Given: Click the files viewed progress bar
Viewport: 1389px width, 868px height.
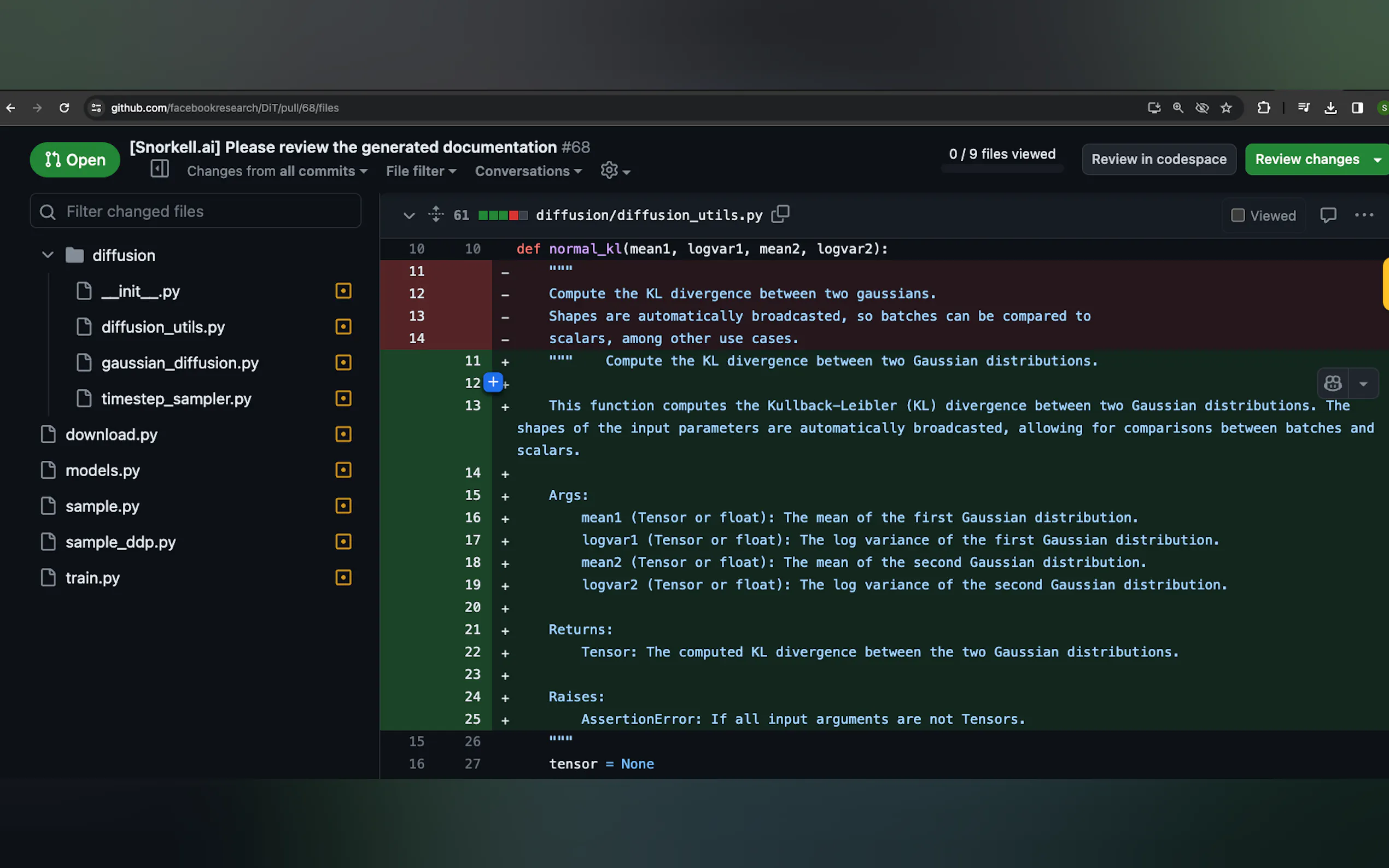Looking at the screenshot, I should coord(1002,169).
